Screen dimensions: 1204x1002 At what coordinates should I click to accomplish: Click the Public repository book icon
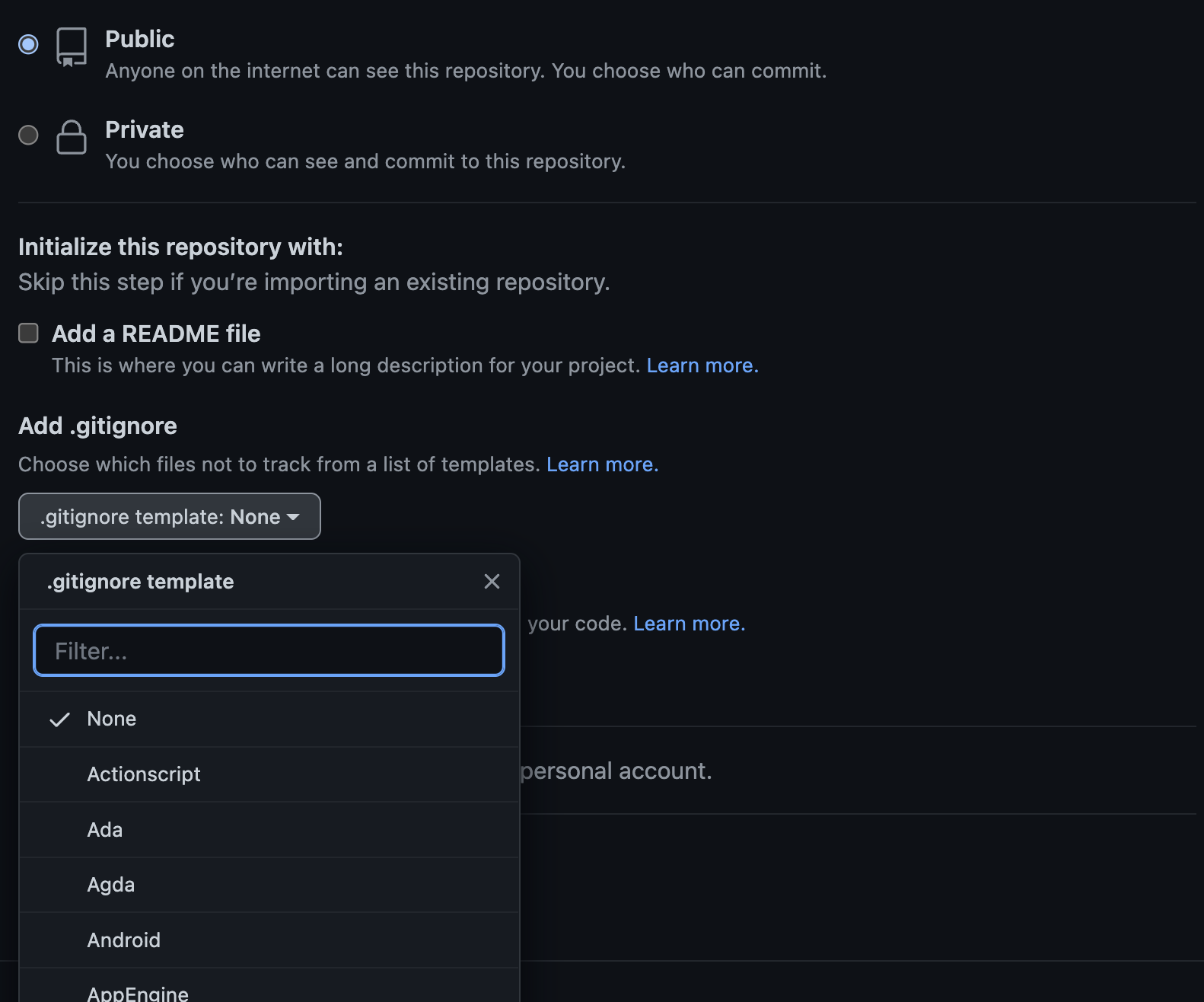(x=72, y=47)
